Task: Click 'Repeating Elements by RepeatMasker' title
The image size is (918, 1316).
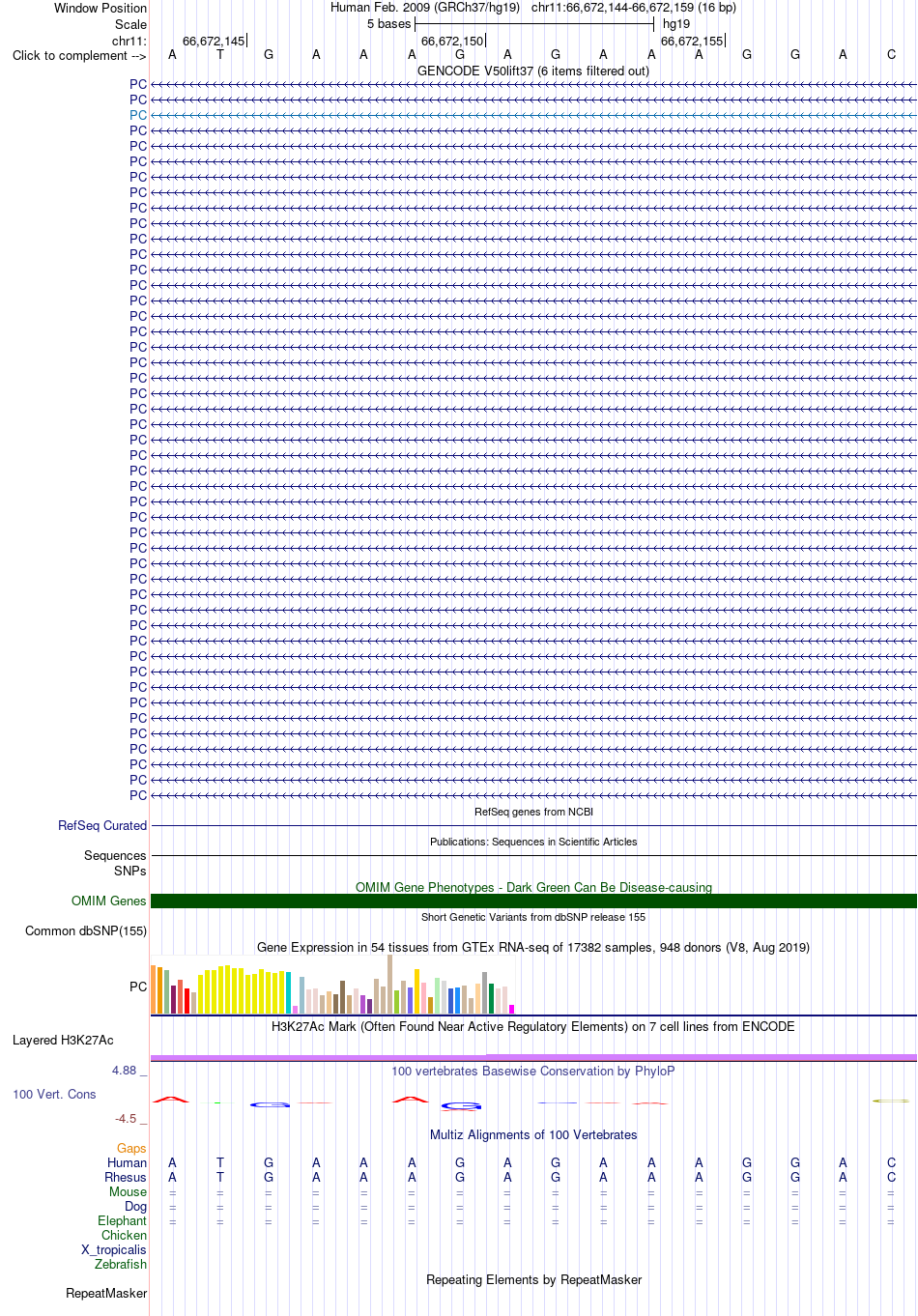Action: 533,1279
